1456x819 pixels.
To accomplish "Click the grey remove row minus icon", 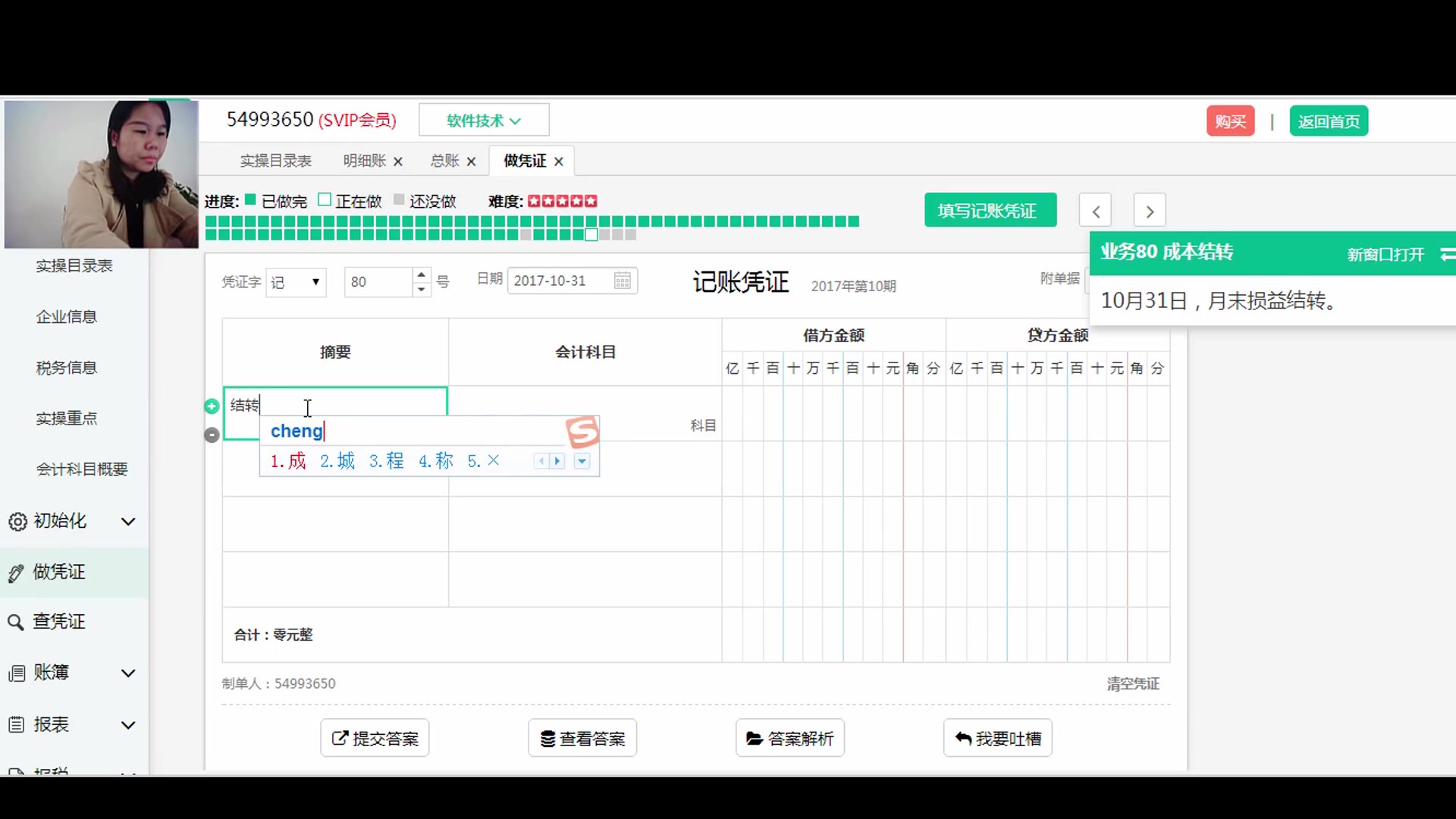I will pyautogui.click(x=212, y=435).
